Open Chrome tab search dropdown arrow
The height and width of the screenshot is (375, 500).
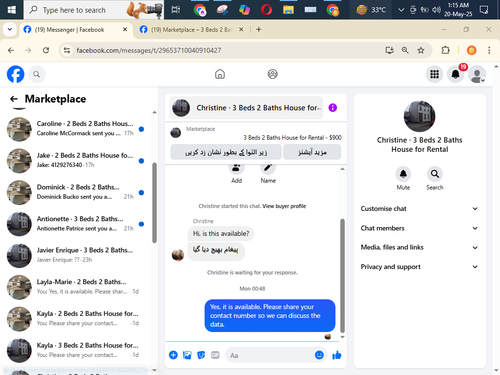[x=10, y=30]
